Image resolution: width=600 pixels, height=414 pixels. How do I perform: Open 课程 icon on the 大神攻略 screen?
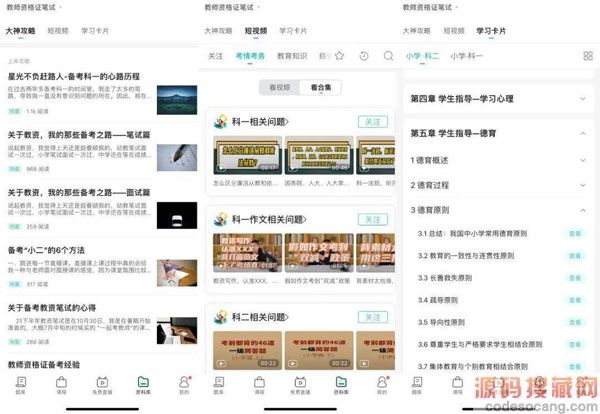point(62,384)
